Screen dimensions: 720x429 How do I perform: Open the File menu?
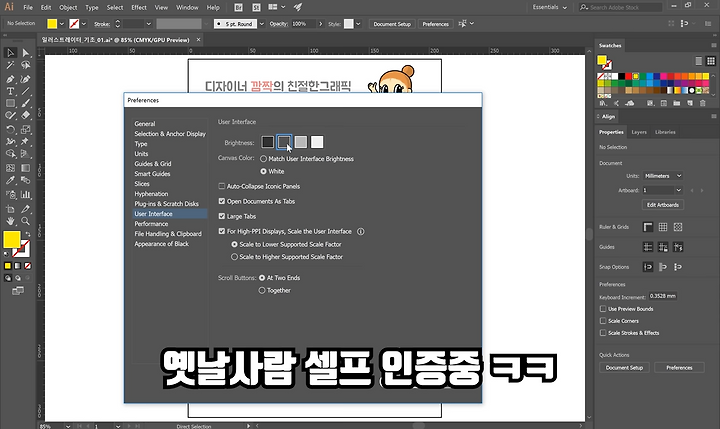(28, 7)
